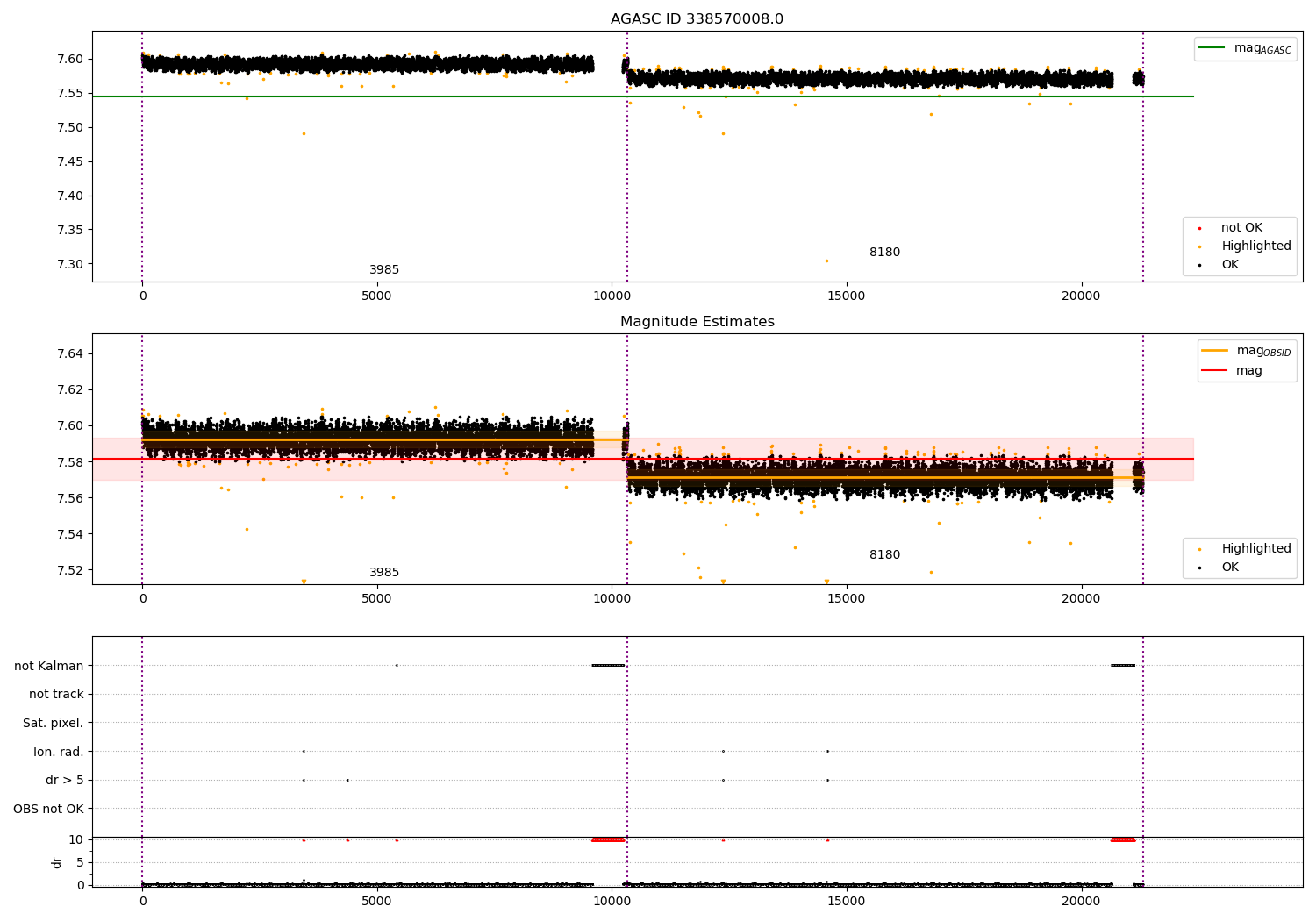This screenshot has width=1316, height=921.
Task: Select the 'mag AGASC' legend entry in top plot
Action: point(1245,48)
